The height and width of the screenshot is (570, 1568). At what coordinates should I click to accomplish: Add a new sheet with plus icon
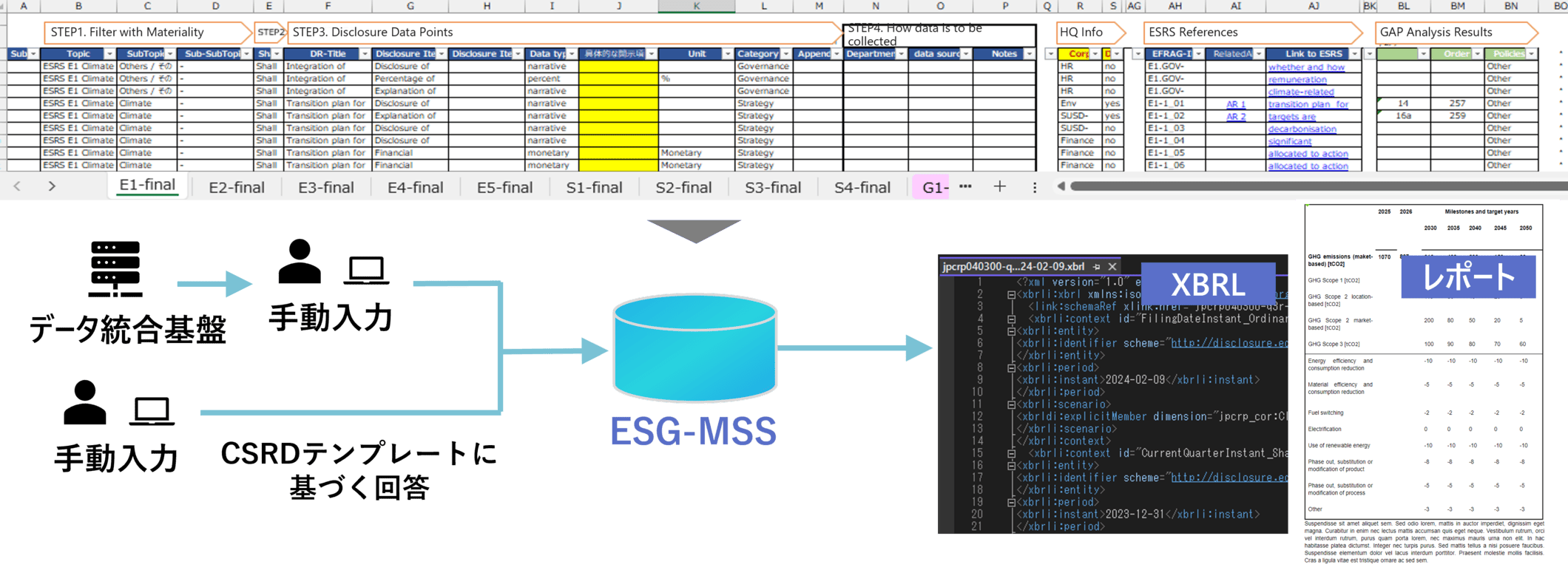(999, 186)
